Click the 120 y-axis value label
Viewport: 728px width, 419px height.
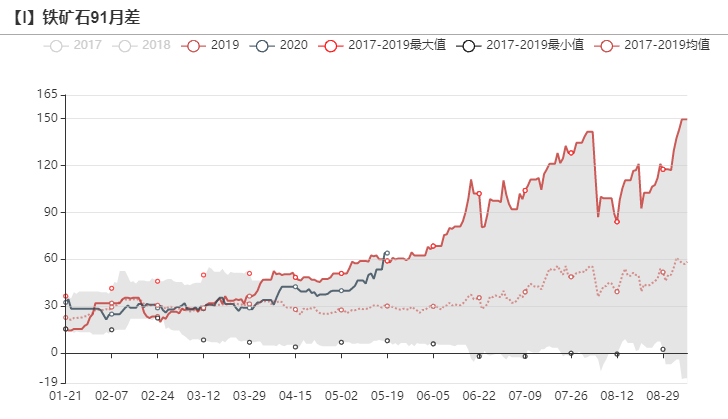[x=47, y=165]
